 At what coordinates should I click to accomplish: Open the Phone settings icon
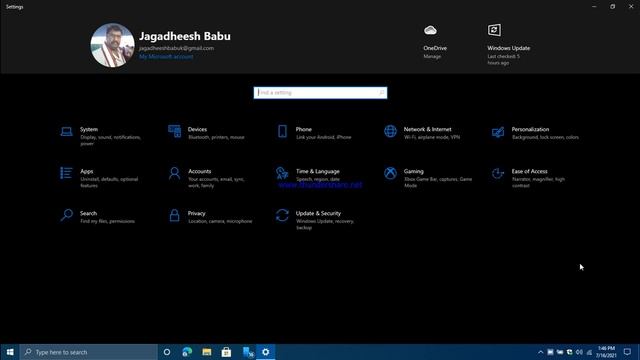pyautogui.click(x=282, y=131)
